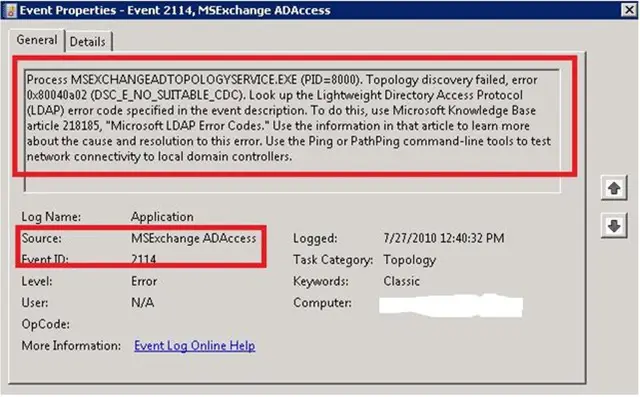Select the Log Name value Application

click(x=162, y=217)
